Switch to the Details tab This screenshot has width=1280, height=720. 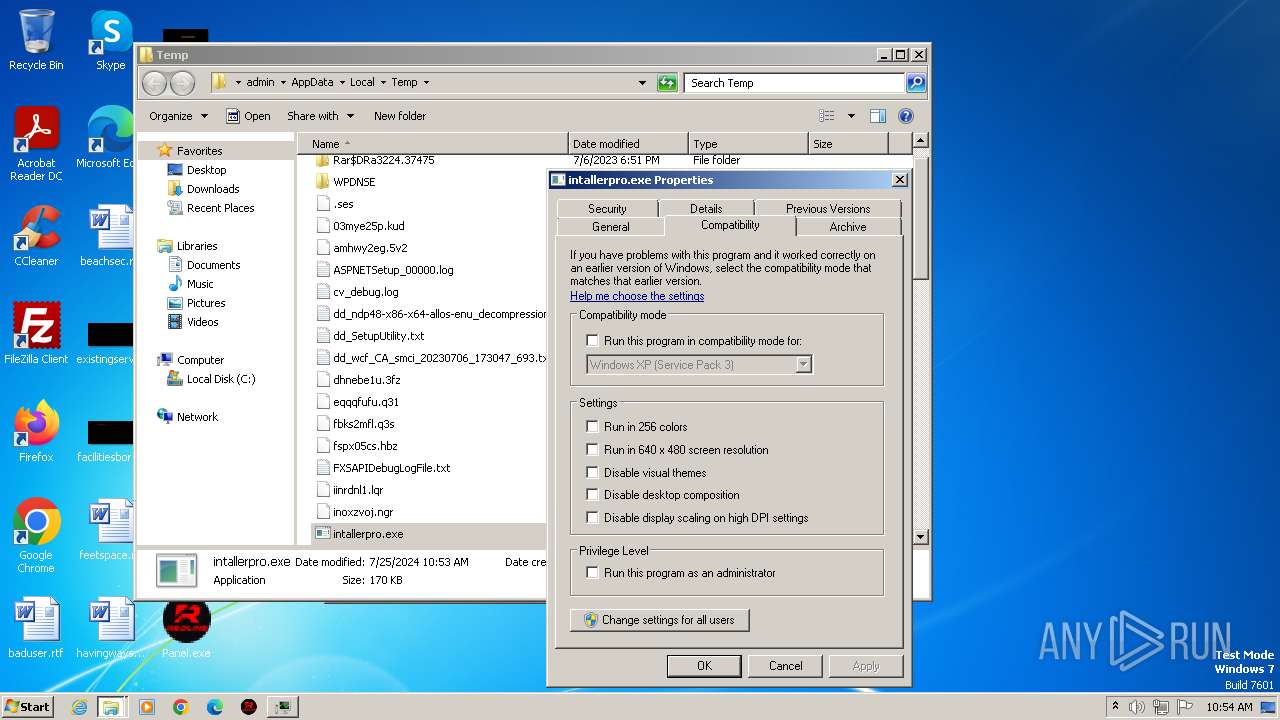[706, 208]
